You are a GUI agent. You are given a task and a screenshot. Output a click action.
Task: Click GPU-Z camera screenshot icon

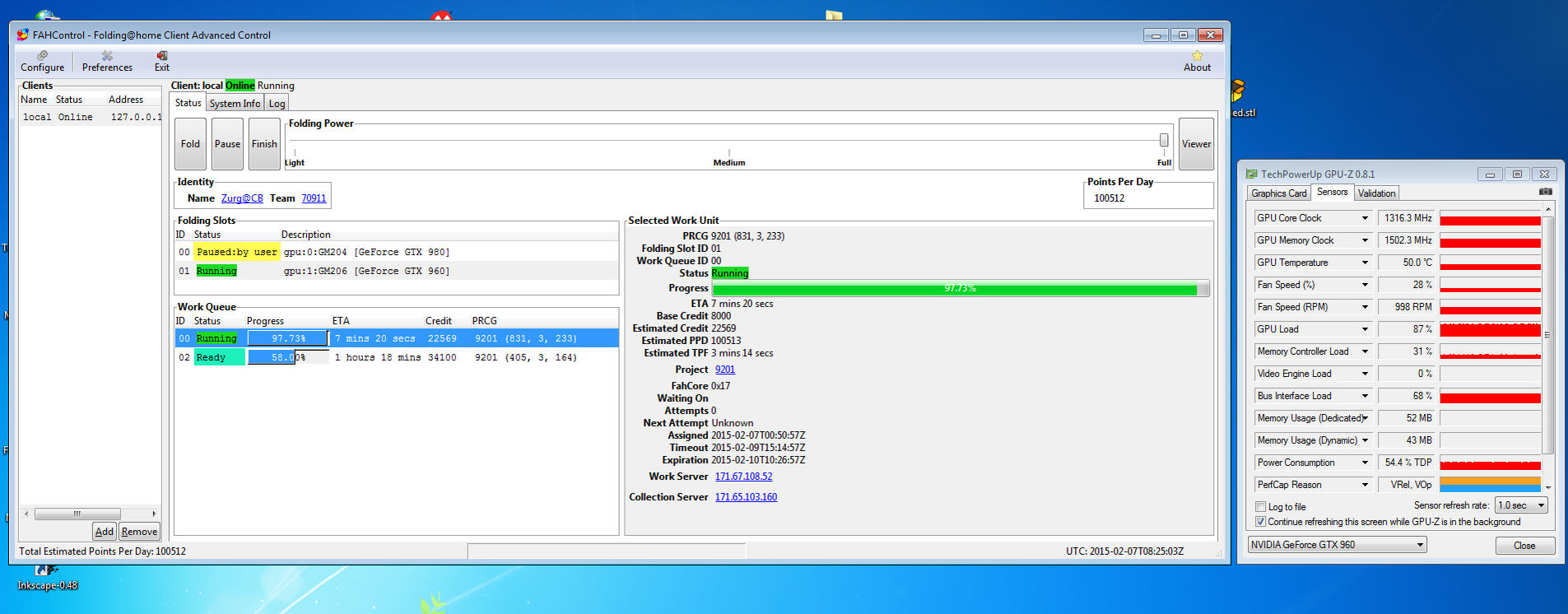pos(1545,192)
